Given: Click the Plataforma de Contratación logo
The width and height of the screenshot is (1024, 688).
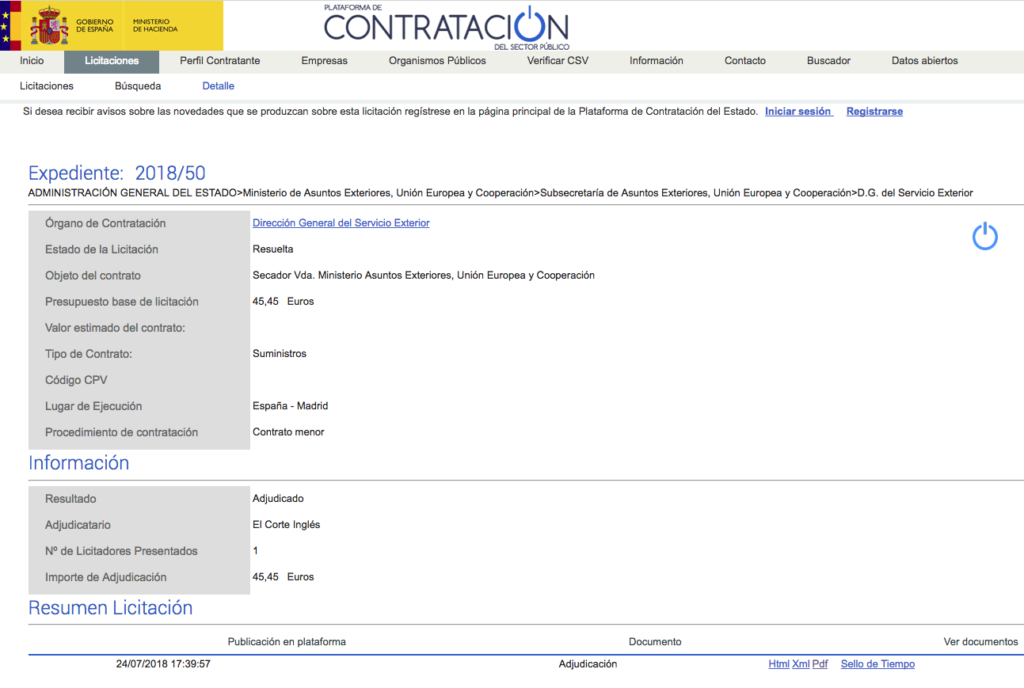Looking at the screenshot, I should click(x=446, y=27).
